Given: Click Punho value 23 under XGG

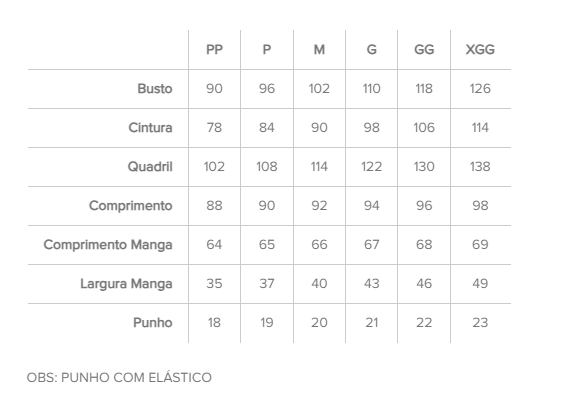Looking at the screenshot, I should tap(480, 323).
